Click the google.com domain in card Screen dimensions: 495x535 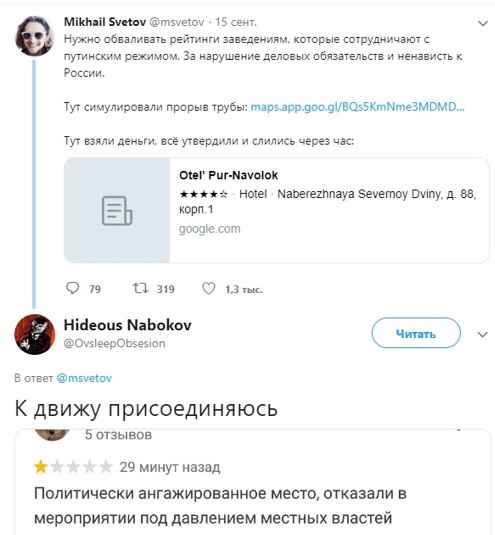tap(209, 229)
